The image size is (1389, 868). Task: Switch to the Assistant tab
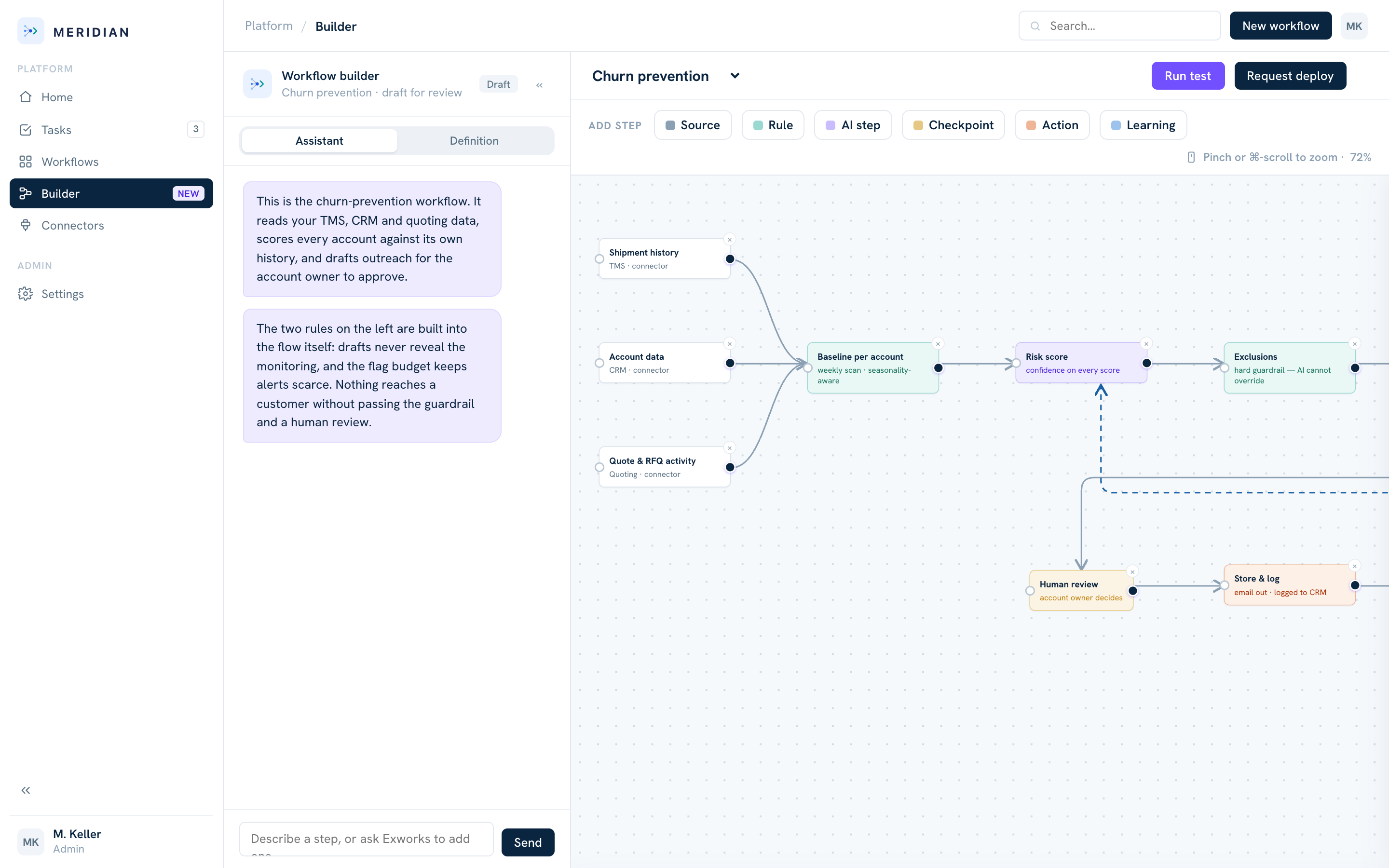319,141
